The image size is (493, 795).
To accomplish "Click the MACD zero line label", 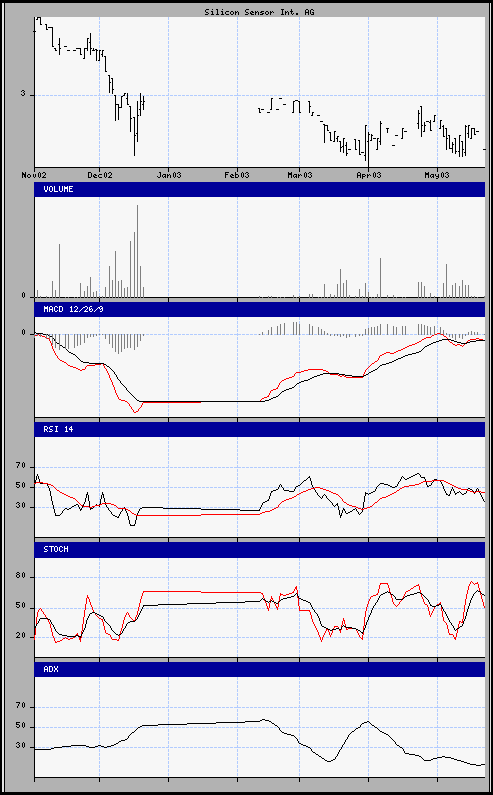I will pos(23,333).
